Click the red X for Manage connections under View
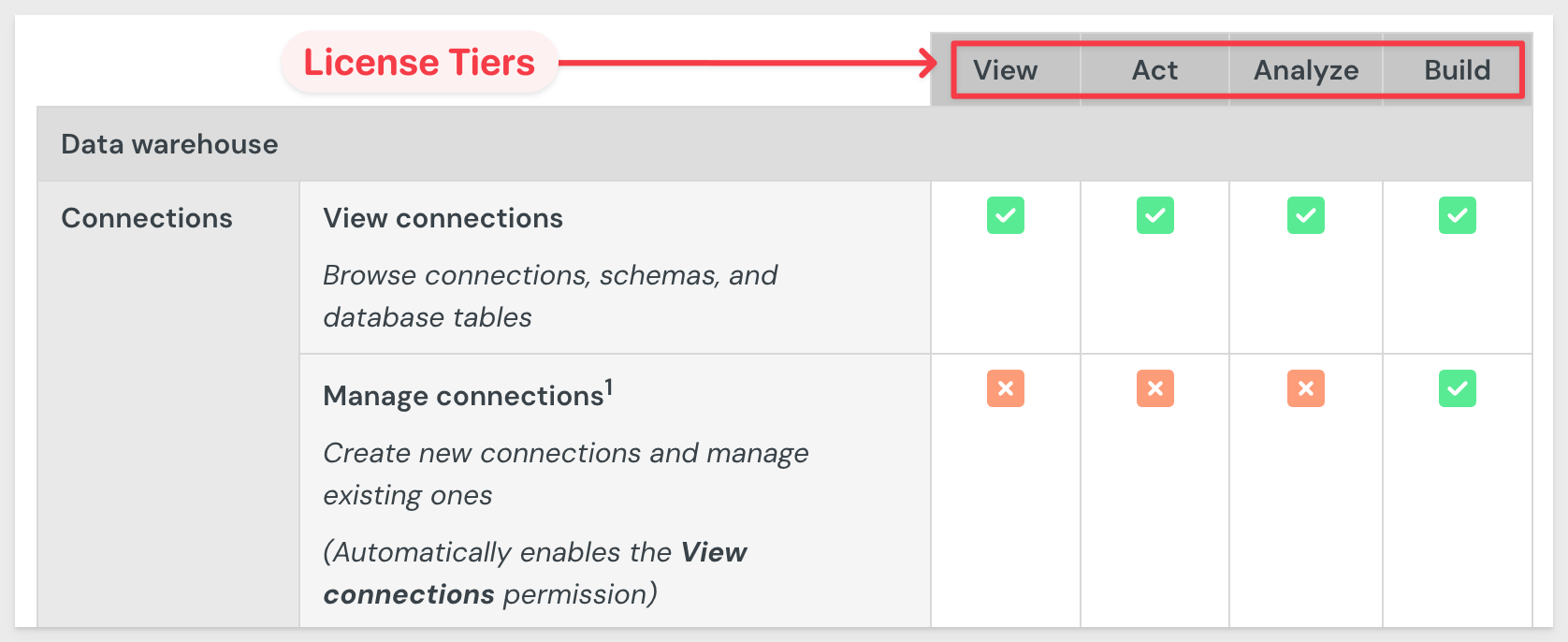The width and height of the screenshot is (1568, 642). (x=1006, y=388)
